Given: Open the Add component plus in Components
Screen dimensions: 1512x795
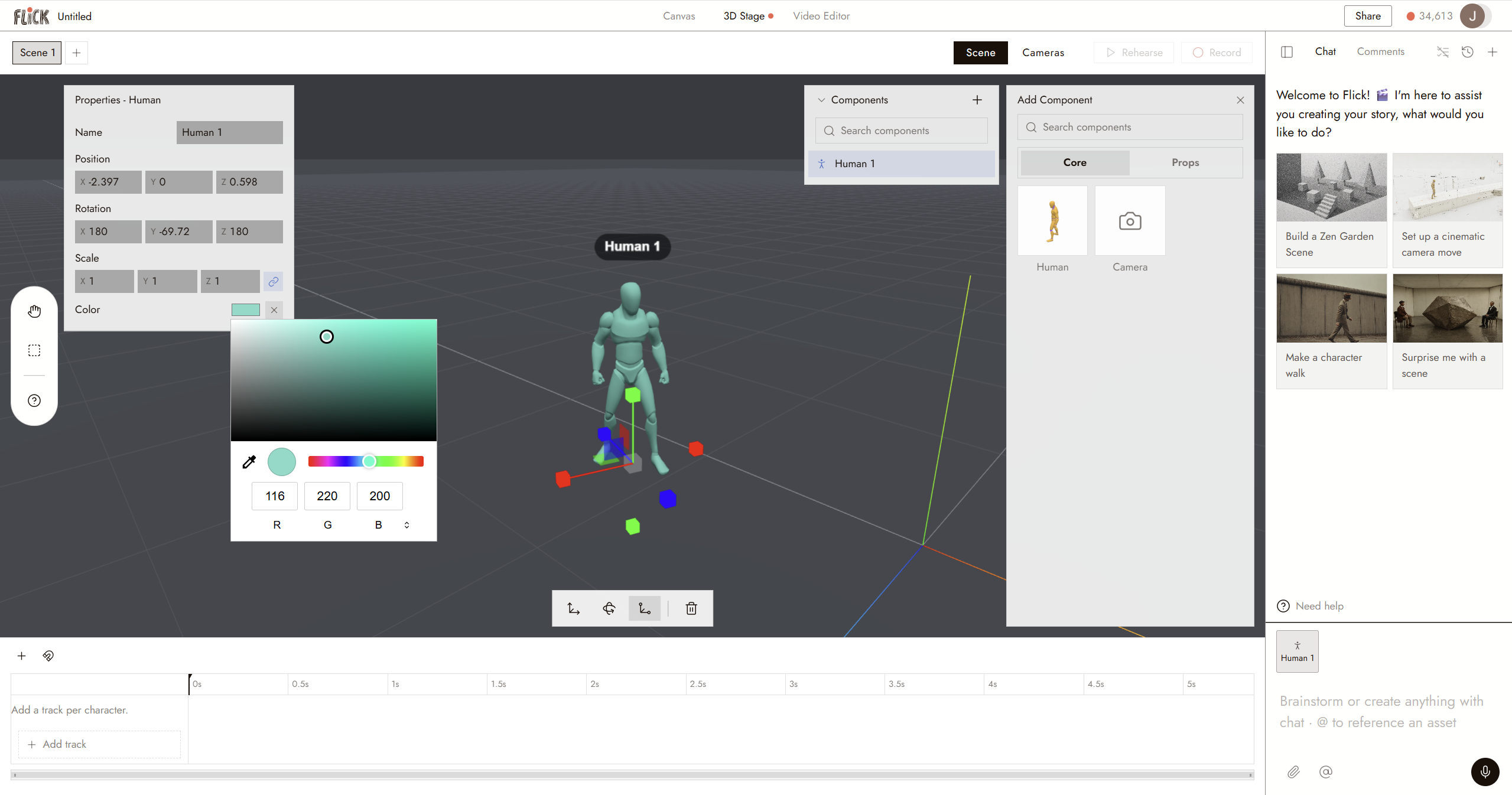Looking at the screenshot, I should click(977, 100).
